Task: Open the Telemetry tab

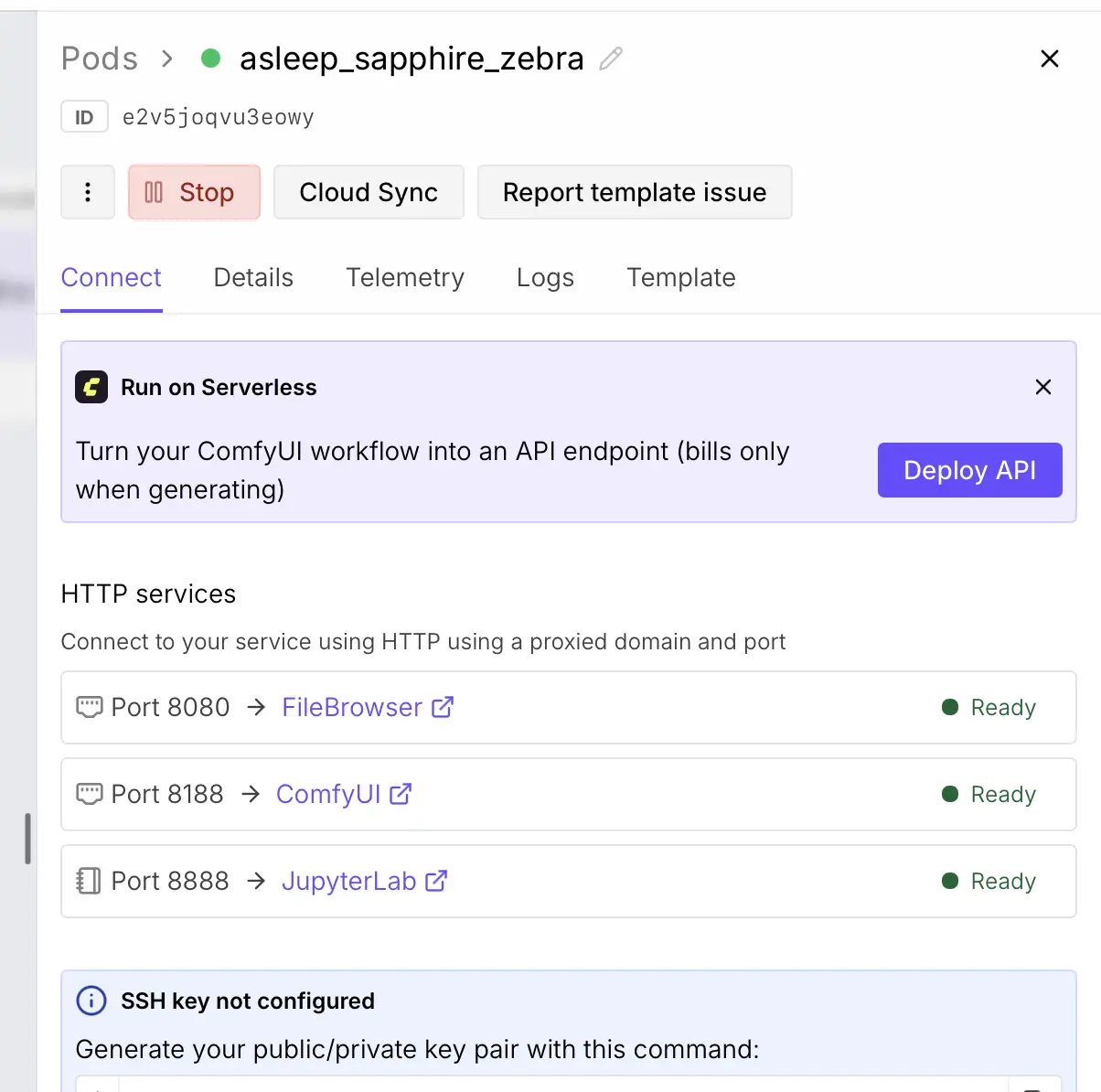Action: click(405, 277)
